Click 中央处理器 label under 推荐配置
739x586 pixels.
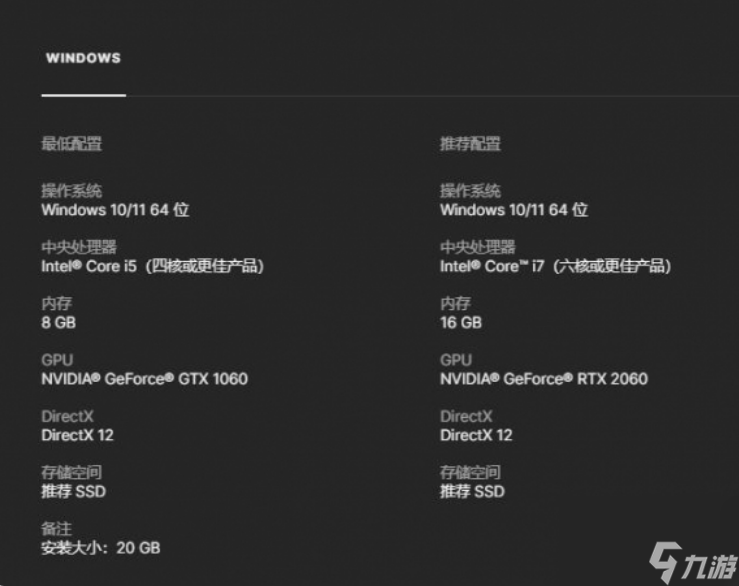[478, 247]
